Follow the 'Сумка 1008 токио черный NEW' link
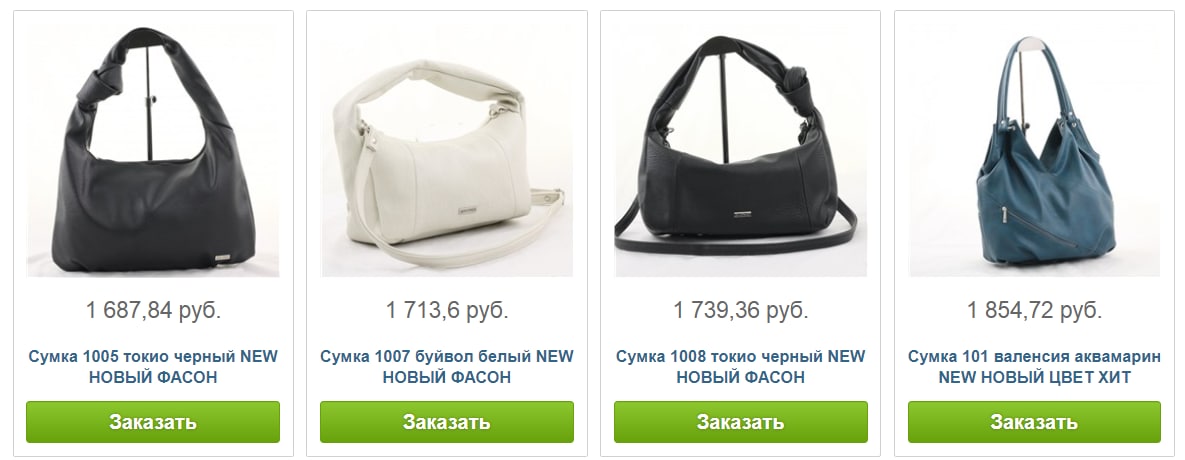 (741, 357)
